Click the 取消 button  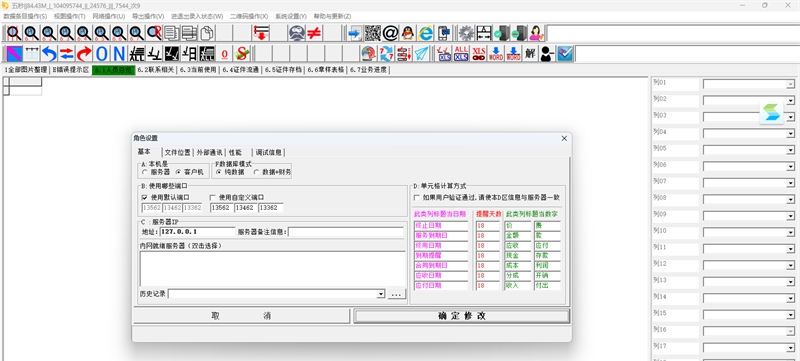[242, 316]
